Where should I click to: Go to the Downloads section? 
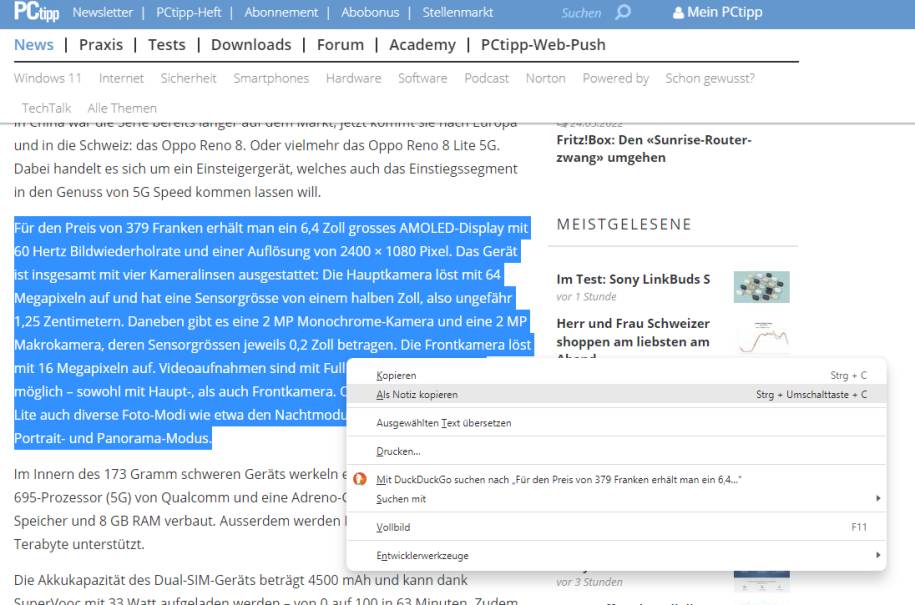(251, 45)
